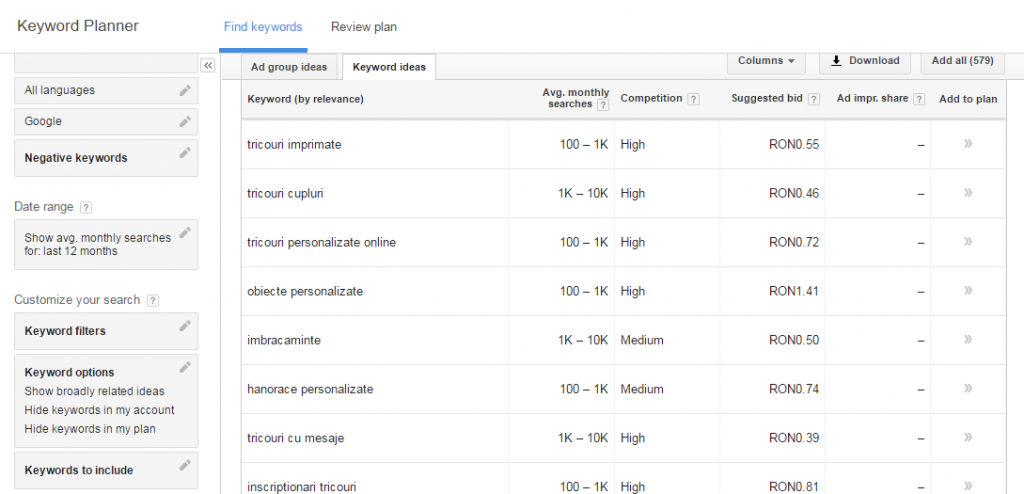1024x494 pixels.
Task: Select keyword tricouri personalizate online
Action: tap(321, 243)
